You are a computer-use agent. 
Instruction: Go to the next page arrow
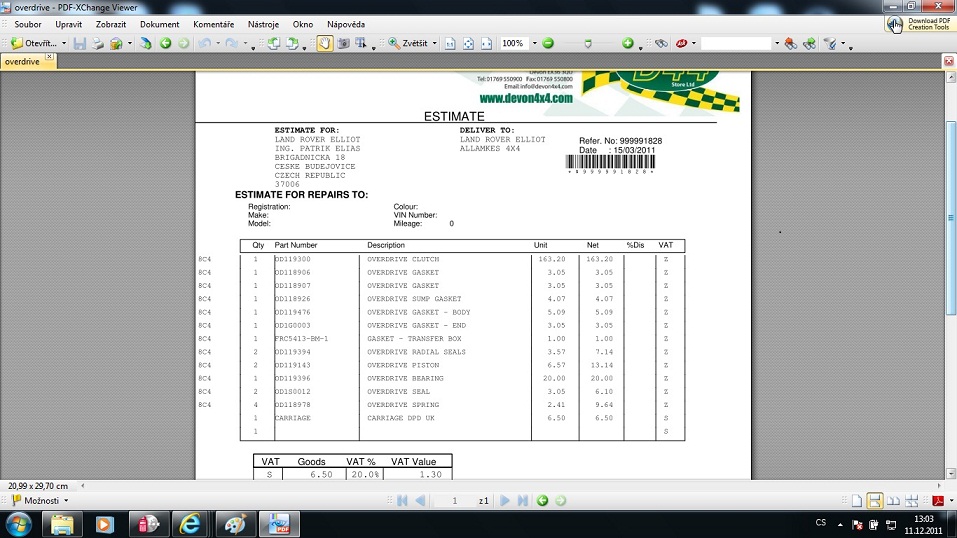point(505,500)
